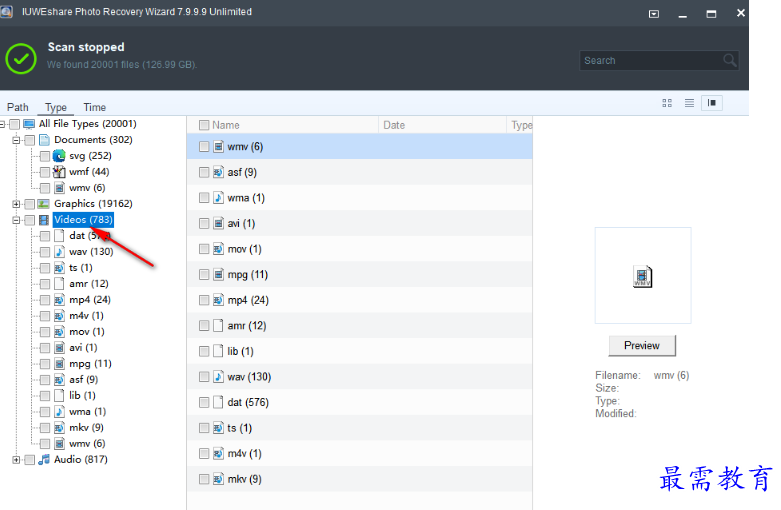Viewport: 781px width, 510px height.
Task: Click the Videos film strip icon
Action: tap(44, 220)
